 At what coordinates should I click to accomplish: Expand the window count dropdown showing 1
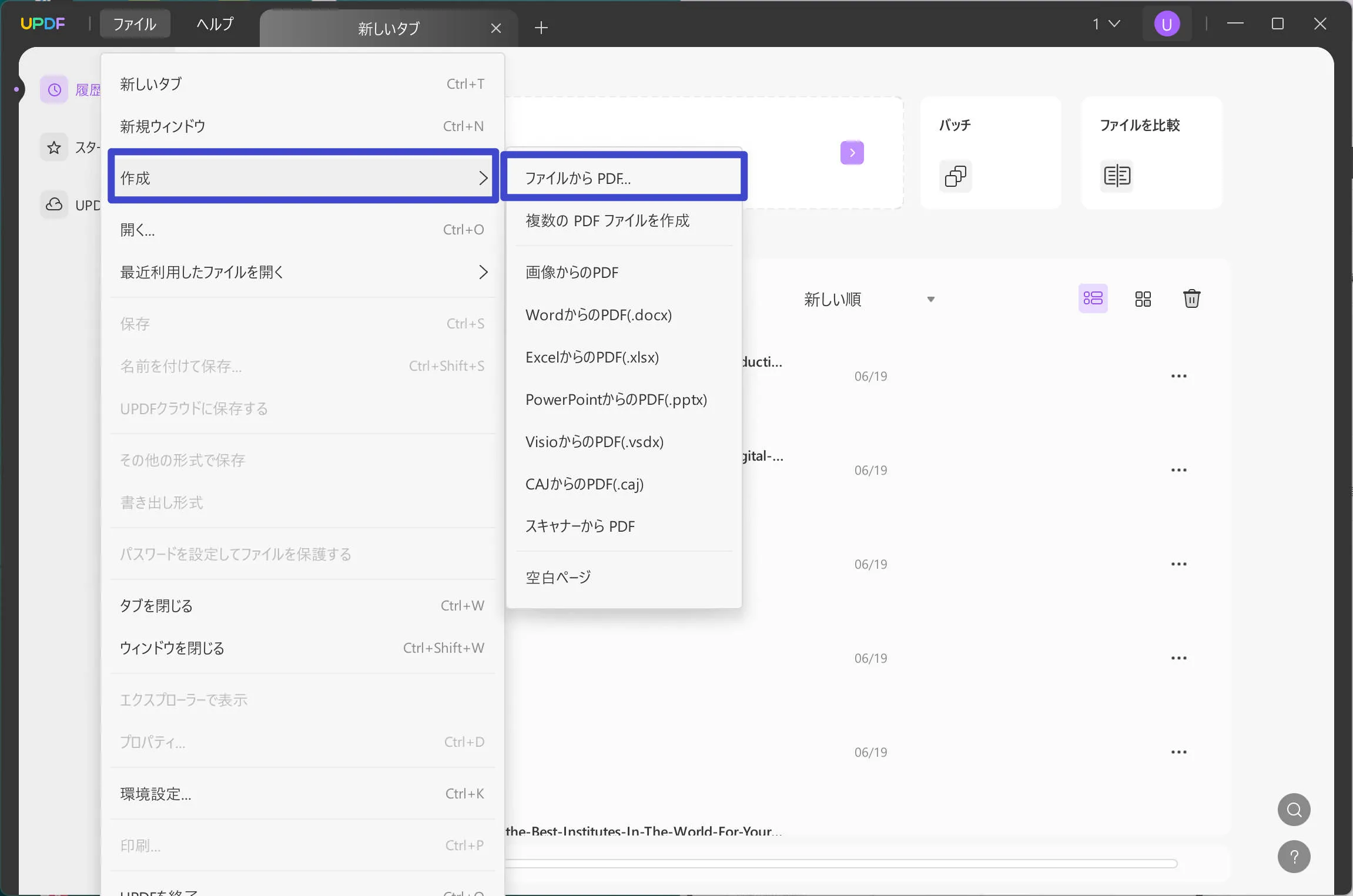pos(1107,24)
